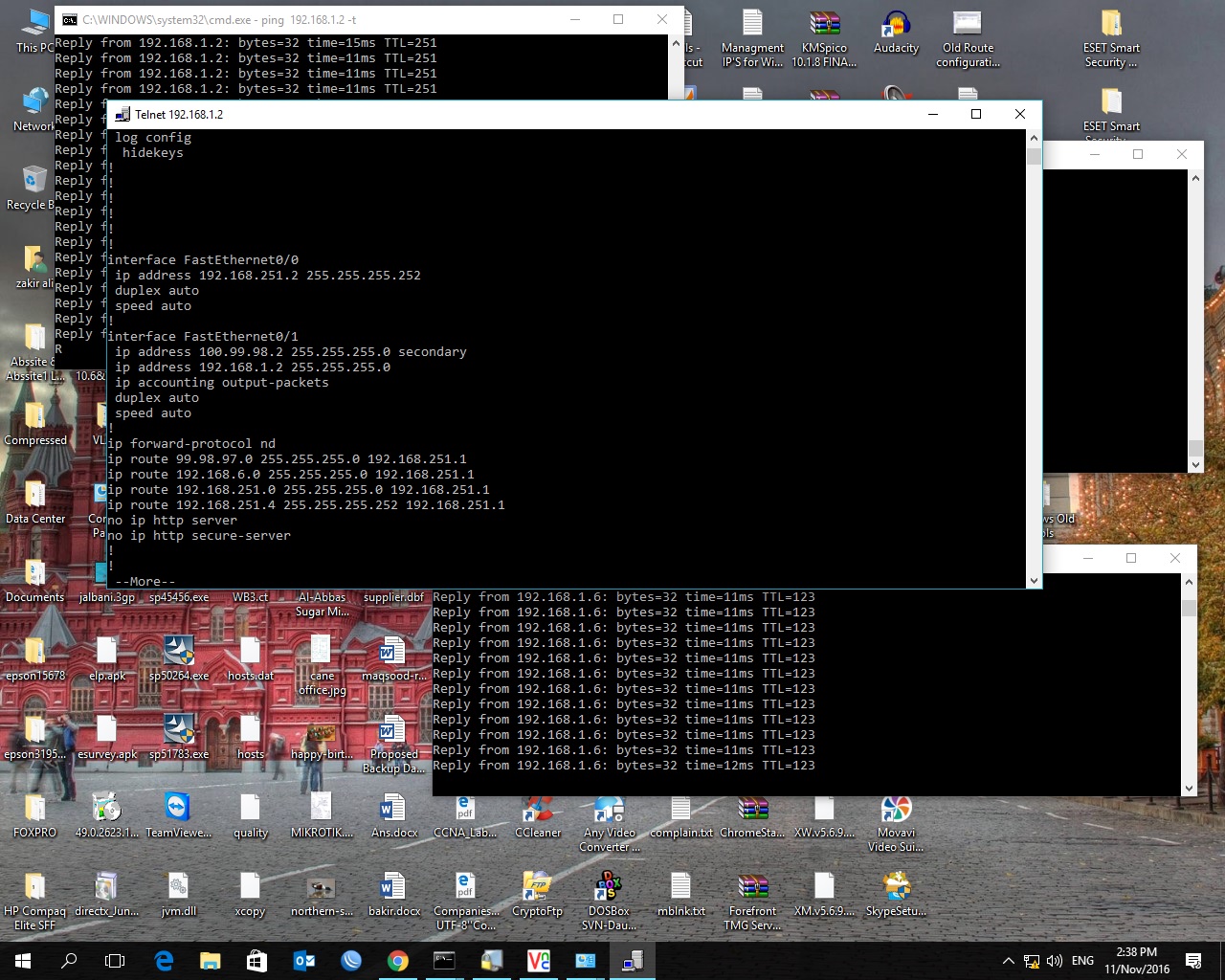Open the volume control in the tray
The height and width of the screenshot is (980, 1225).
click(1055, 961)
